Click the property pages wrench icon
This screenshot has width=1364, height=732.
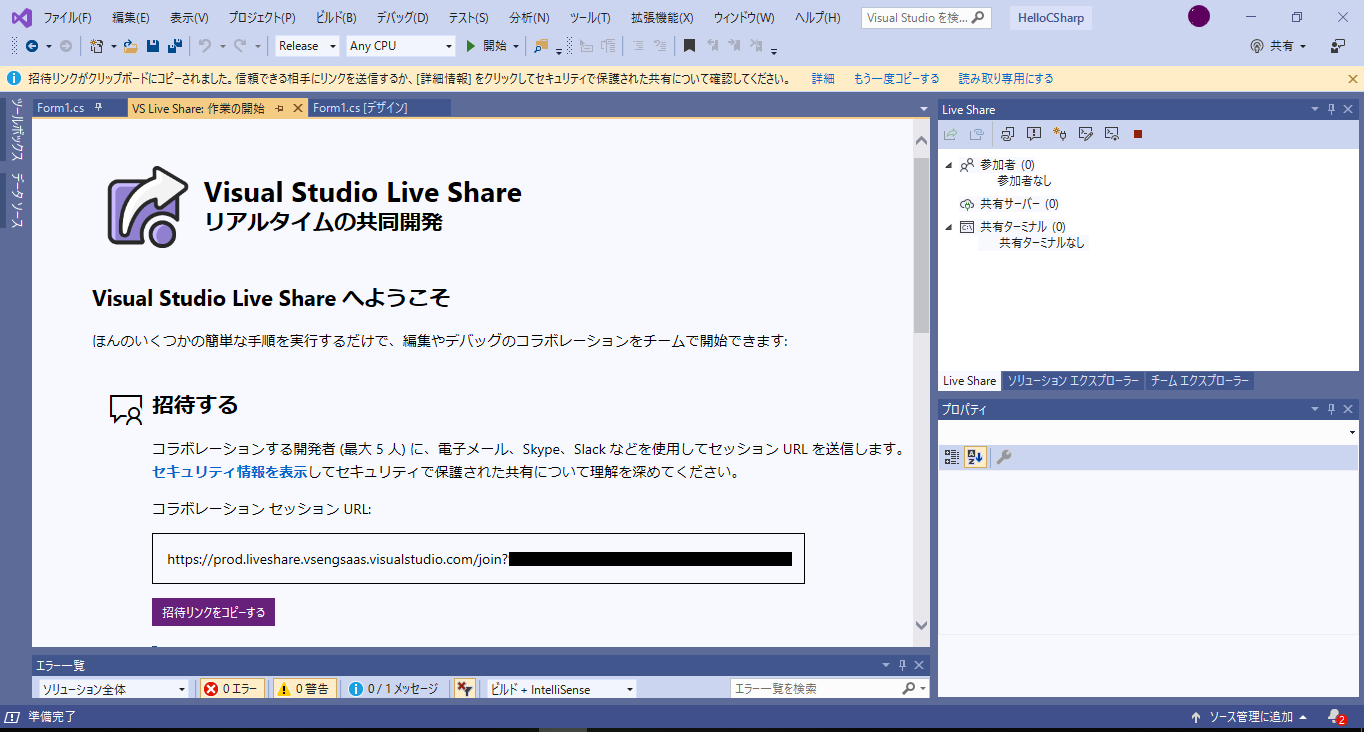click(x=1004, y=457)
